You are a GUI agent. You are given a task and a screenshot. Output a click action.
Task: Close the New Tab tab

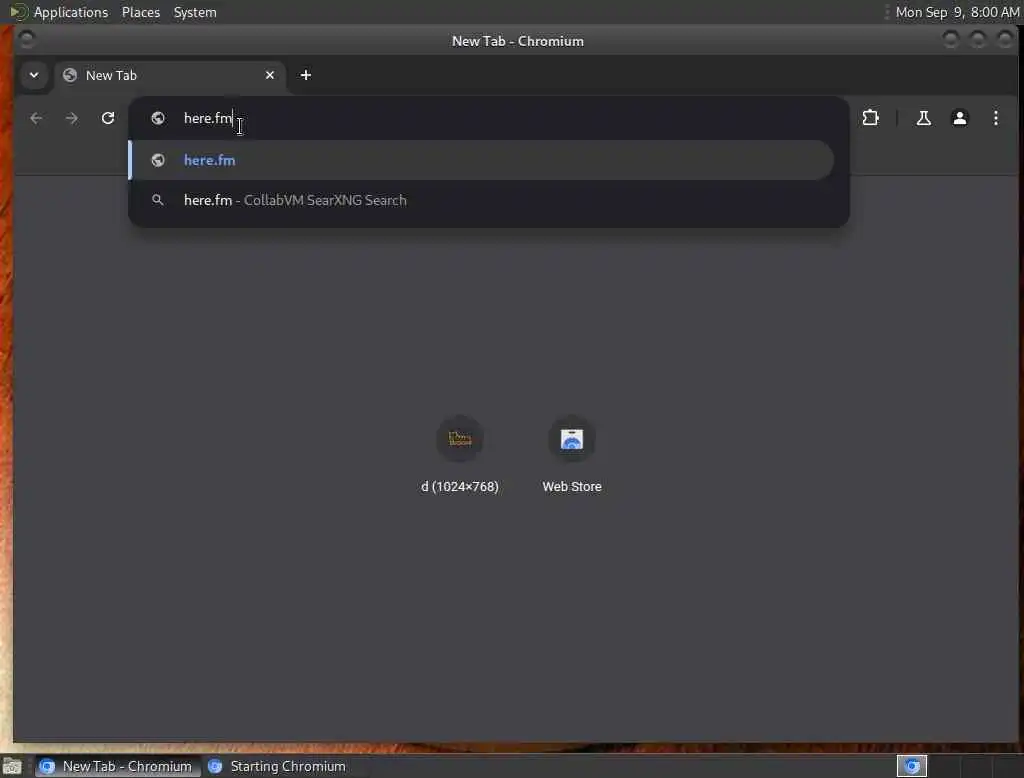click(270, 75)
